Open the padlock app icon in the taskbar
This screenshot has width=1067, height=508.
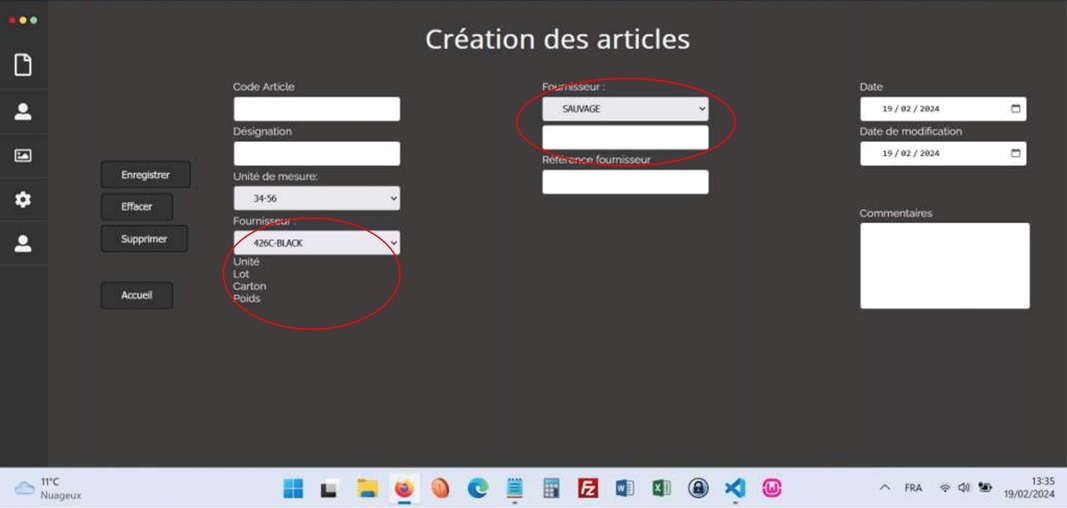click(698, 488)
